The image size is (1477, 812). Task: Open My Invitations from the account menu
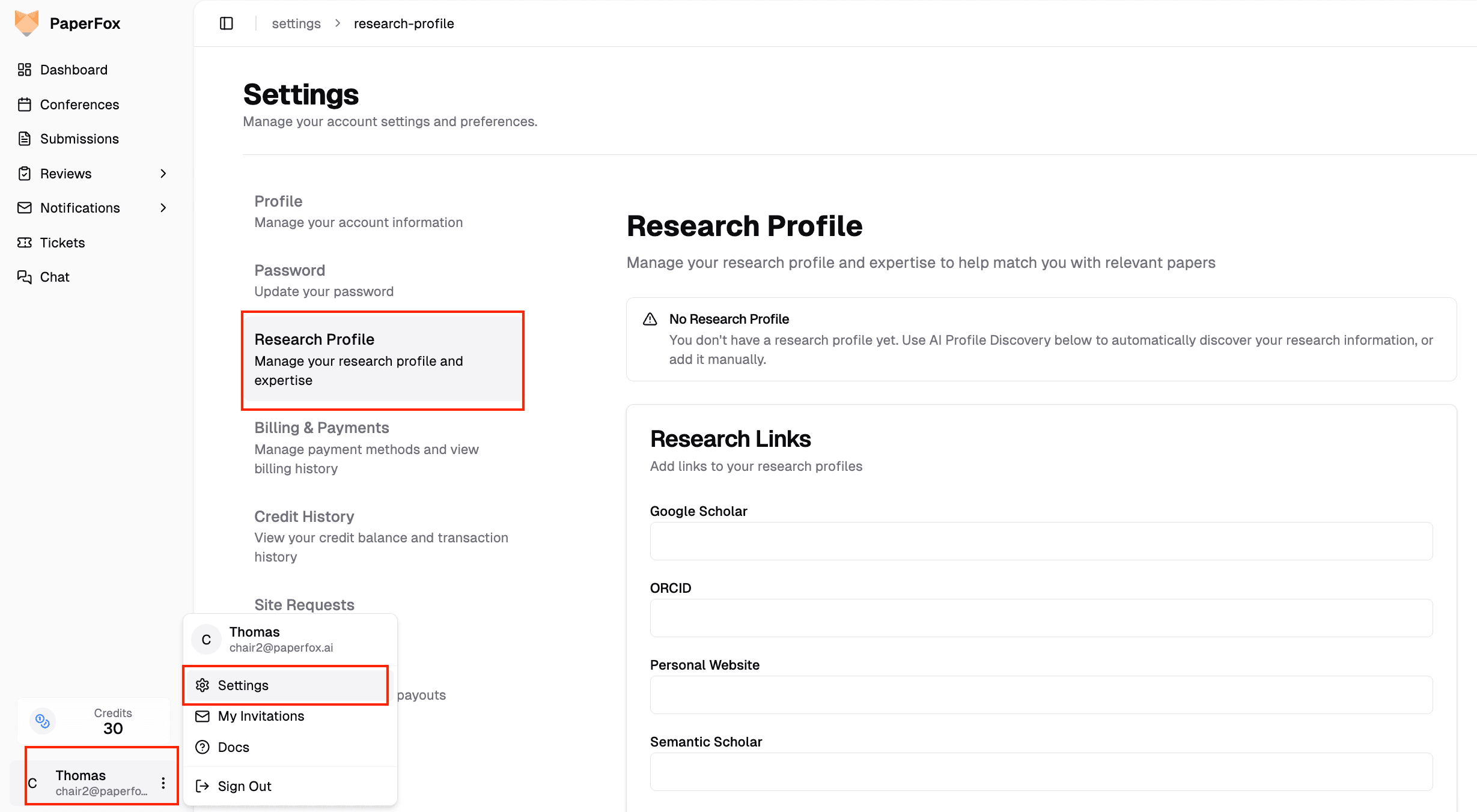[x=261, y=716]
